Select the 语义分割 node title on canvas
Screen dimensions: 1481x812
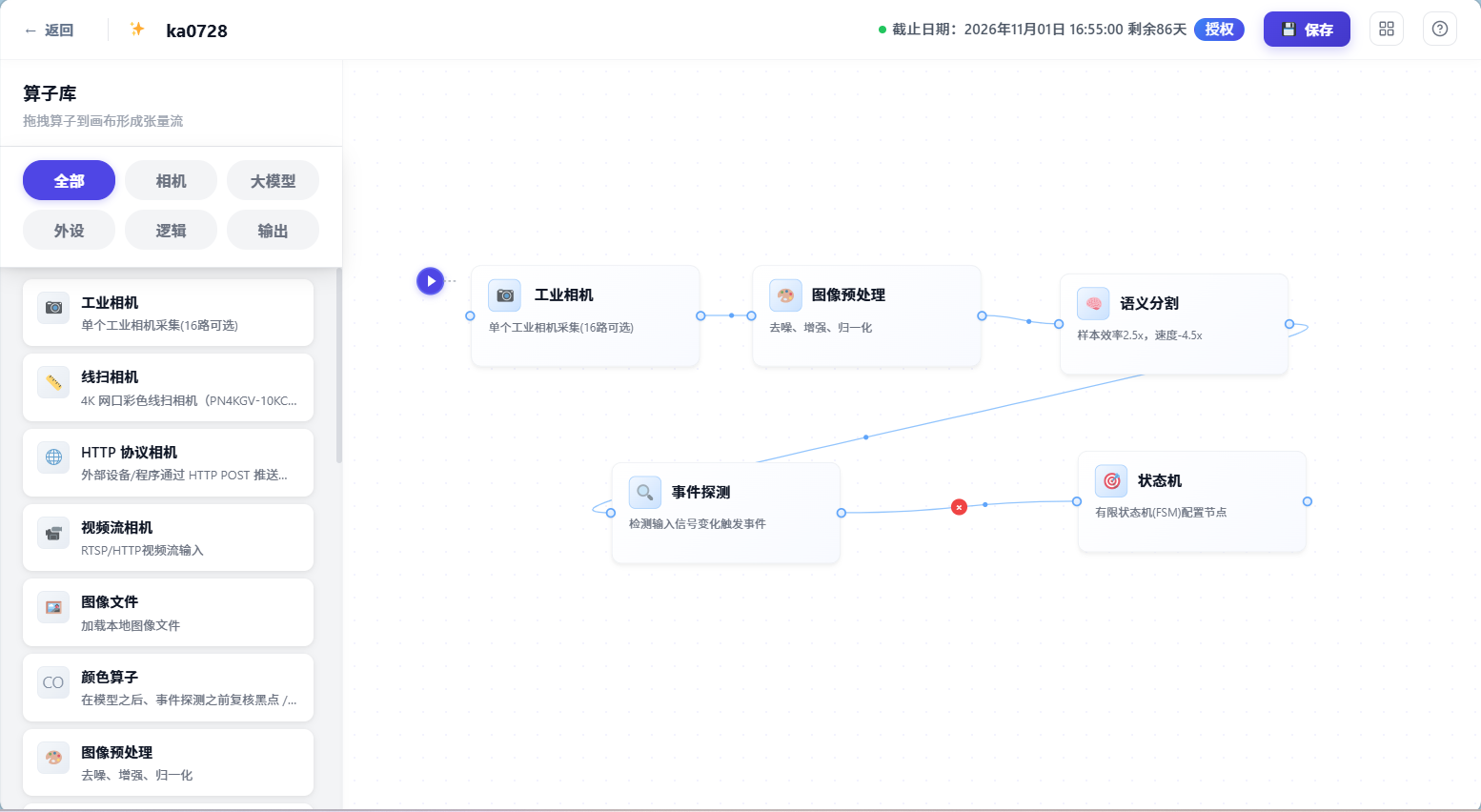point(1149,303)
